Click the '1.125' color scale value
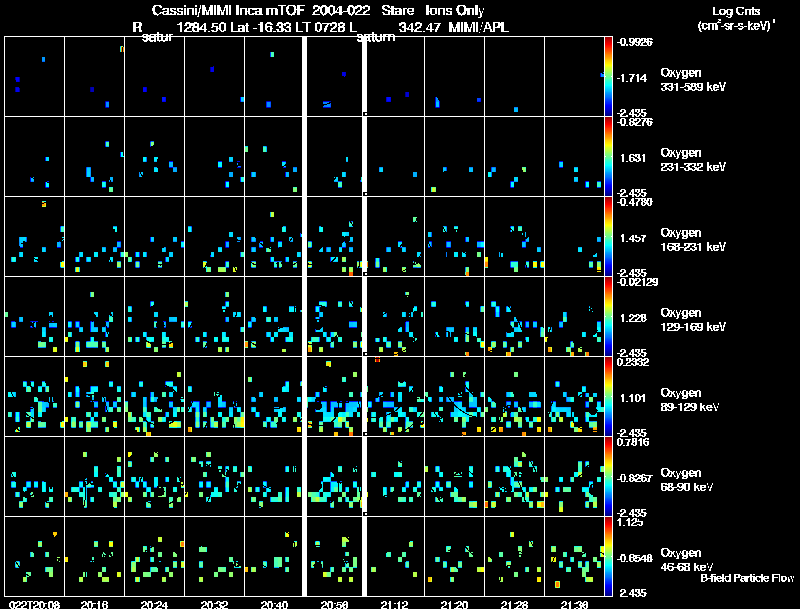Image resolution: width=800 pixels, height=609 pixels. [x=630, y=522]
